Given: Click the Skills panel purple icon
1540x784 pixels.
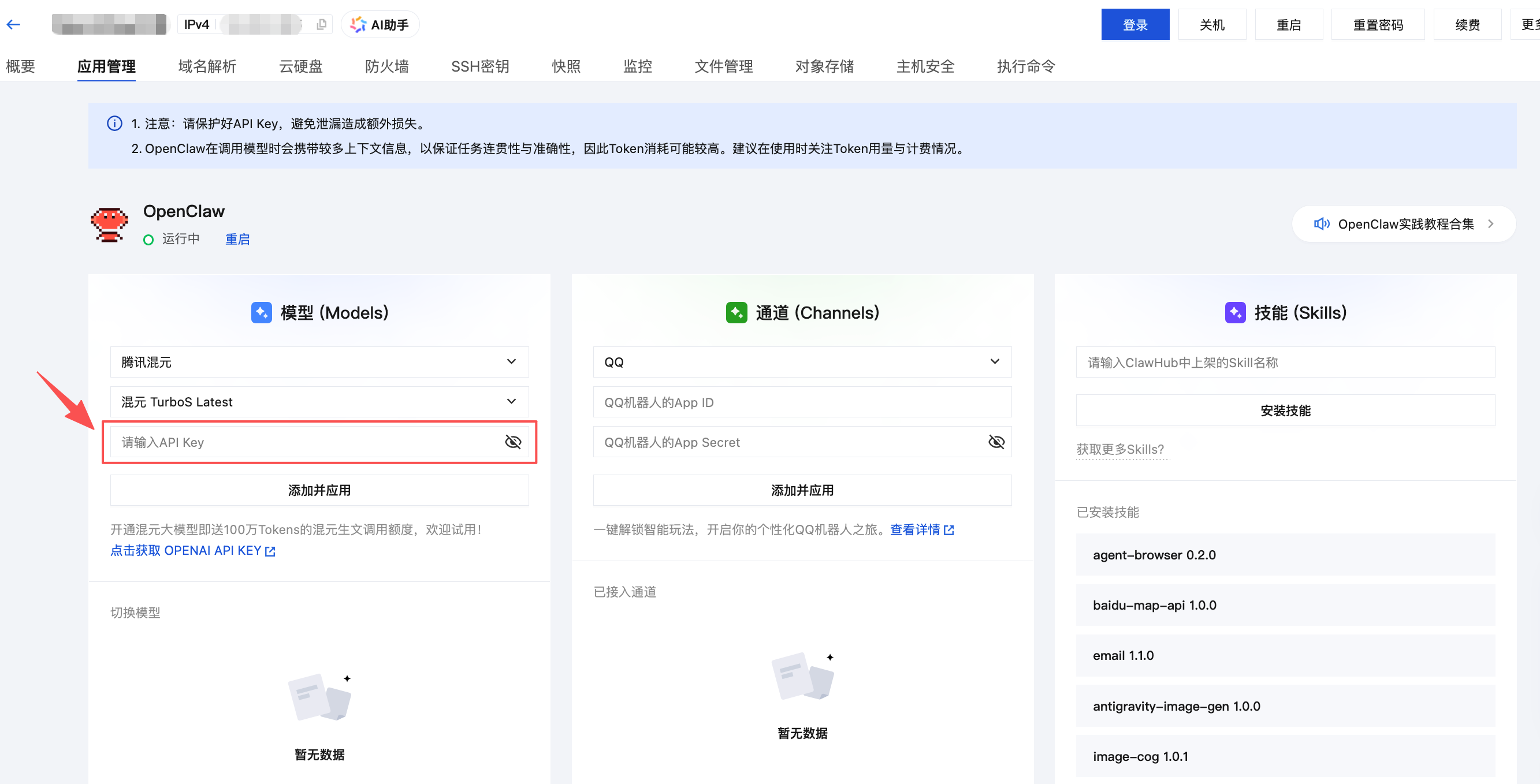Looking at the screenshot, I should (x=1235, y=312).
